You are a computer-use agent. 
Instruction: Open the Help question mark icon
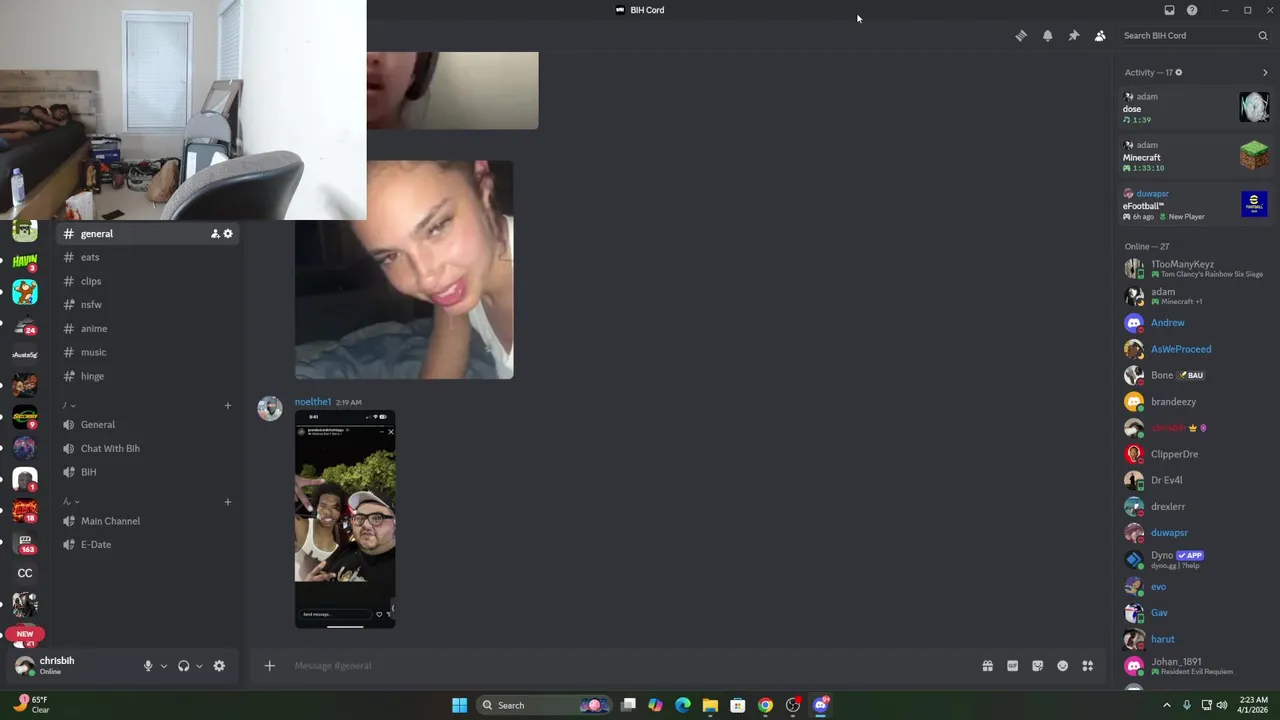click(x=1192, y=10)
